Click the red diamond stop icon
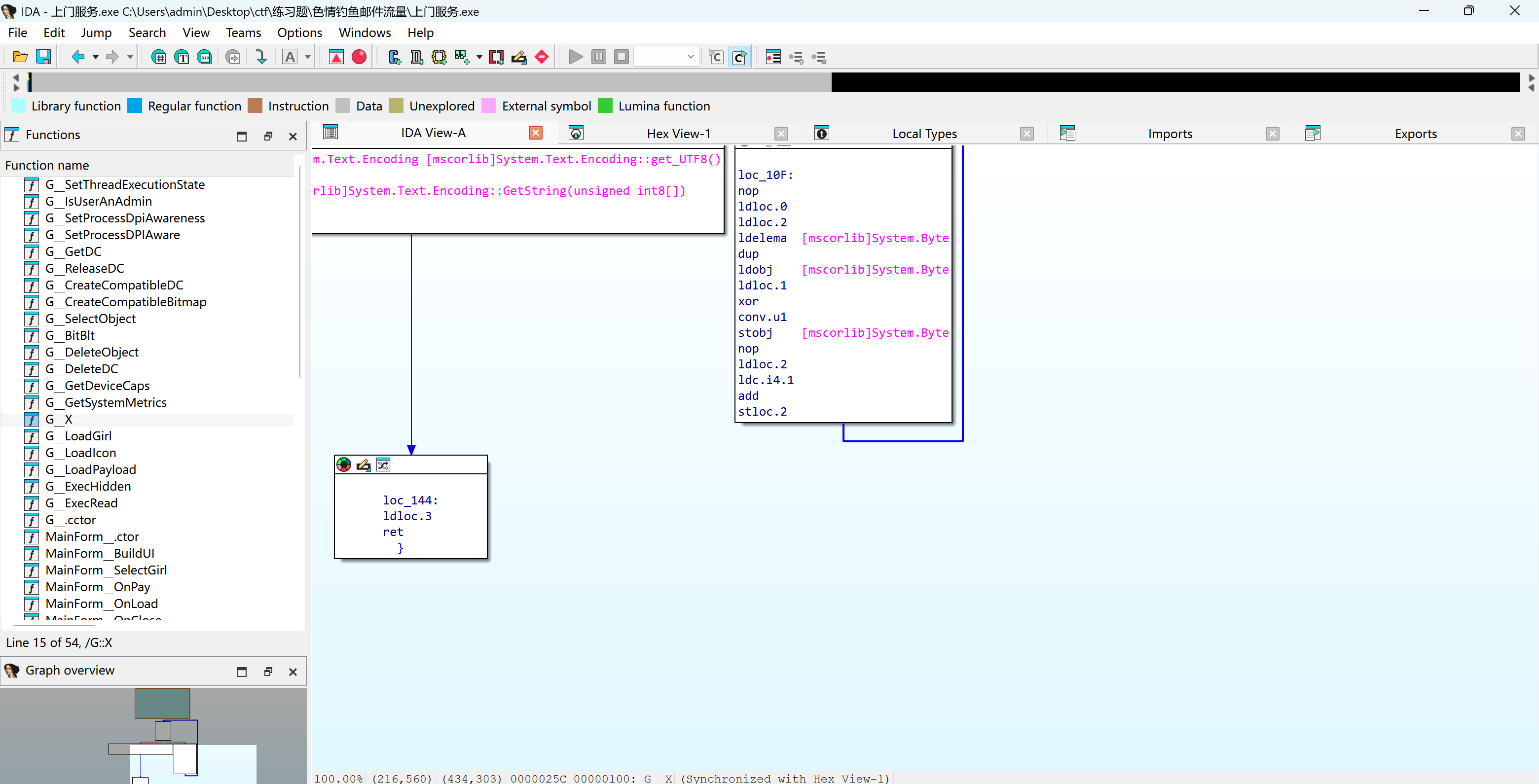 point(541,57)
